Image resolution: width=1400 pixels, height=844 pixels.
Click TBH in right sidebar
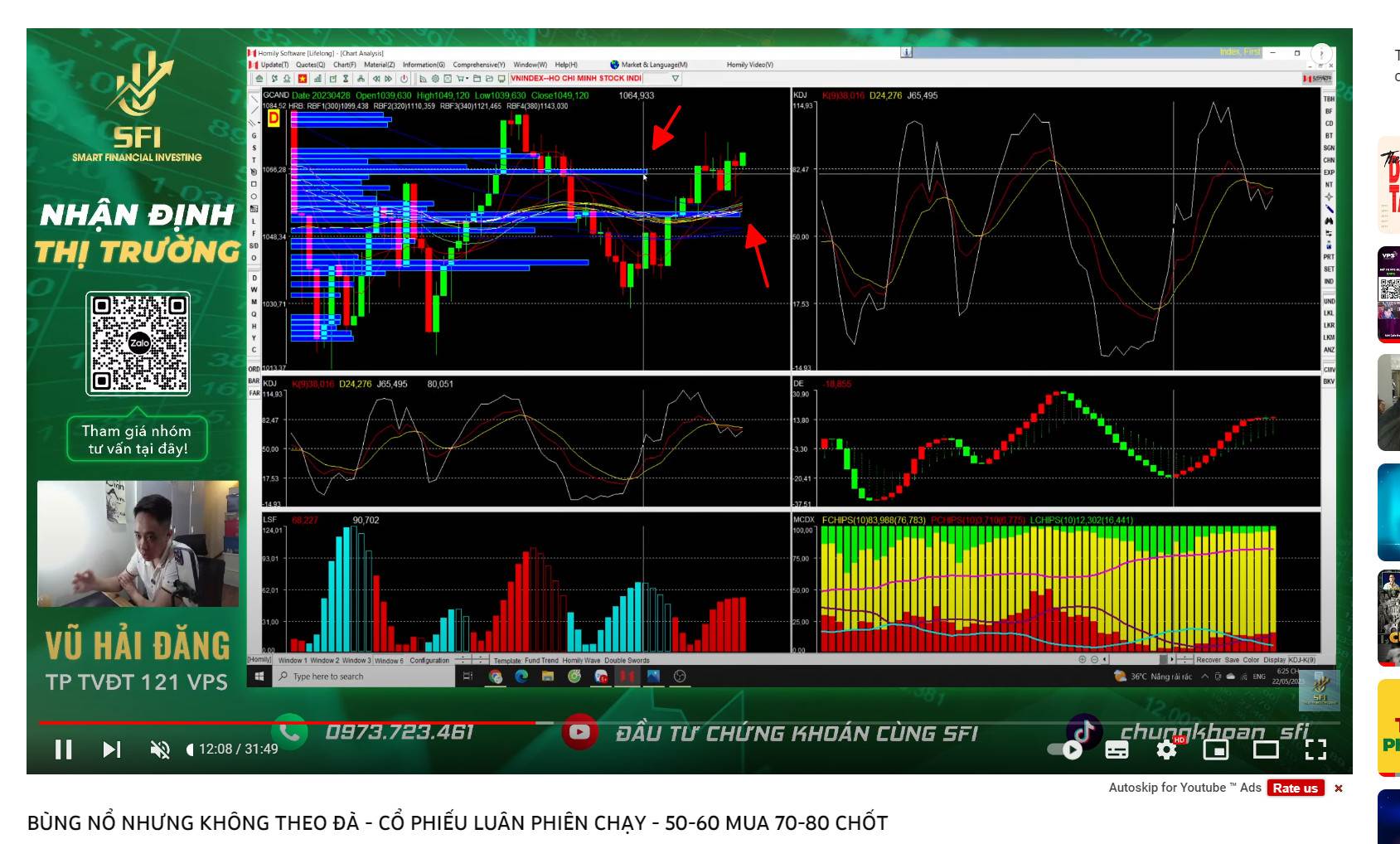1329,99
